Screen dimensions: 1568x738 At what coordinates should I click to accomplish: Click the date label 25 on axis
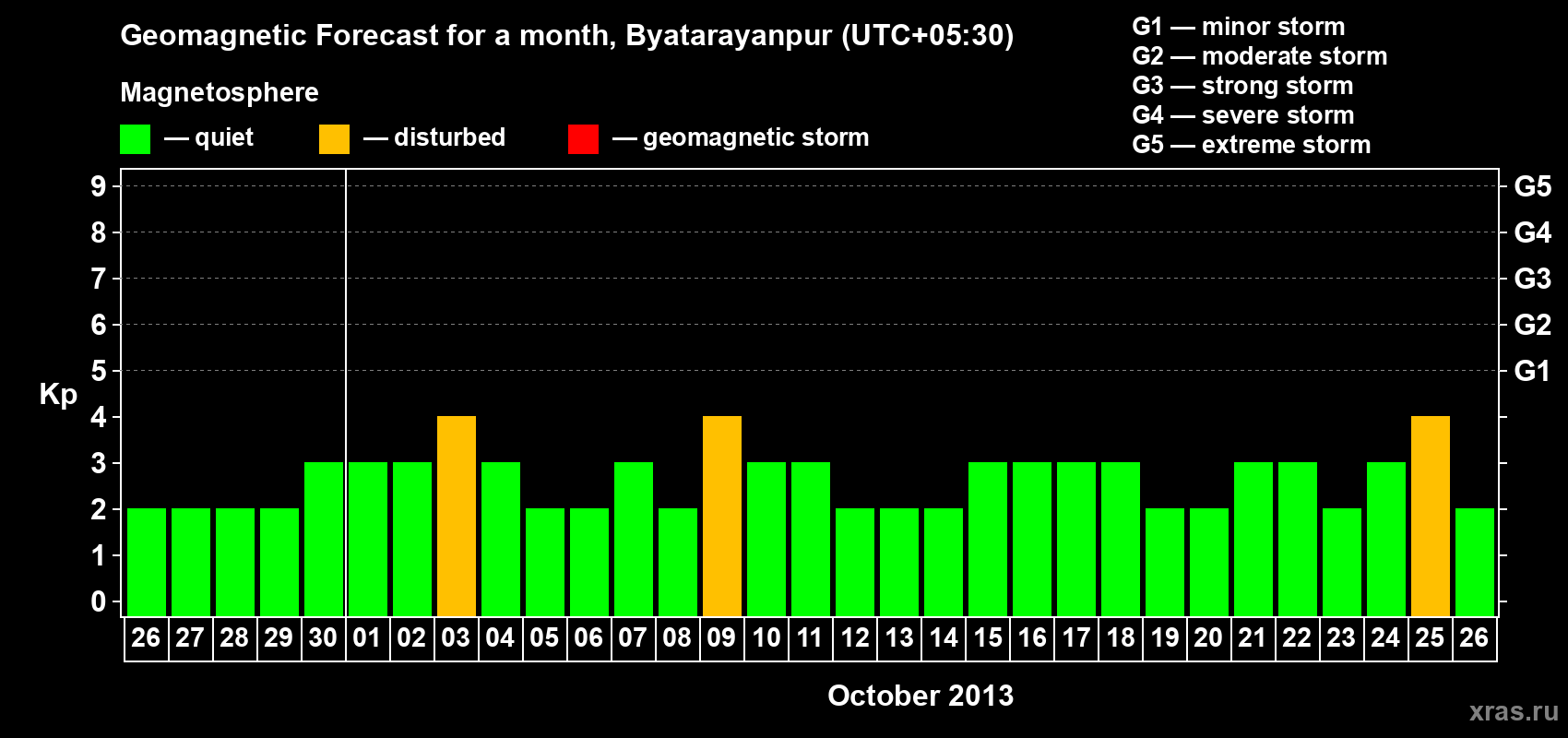click(1430, 638)
